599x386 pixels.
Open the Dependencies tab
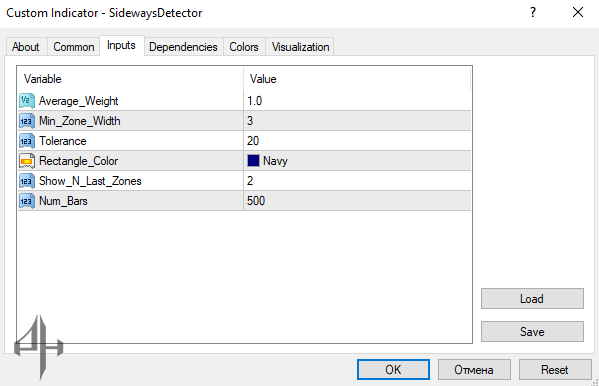[x=183, y=47]
